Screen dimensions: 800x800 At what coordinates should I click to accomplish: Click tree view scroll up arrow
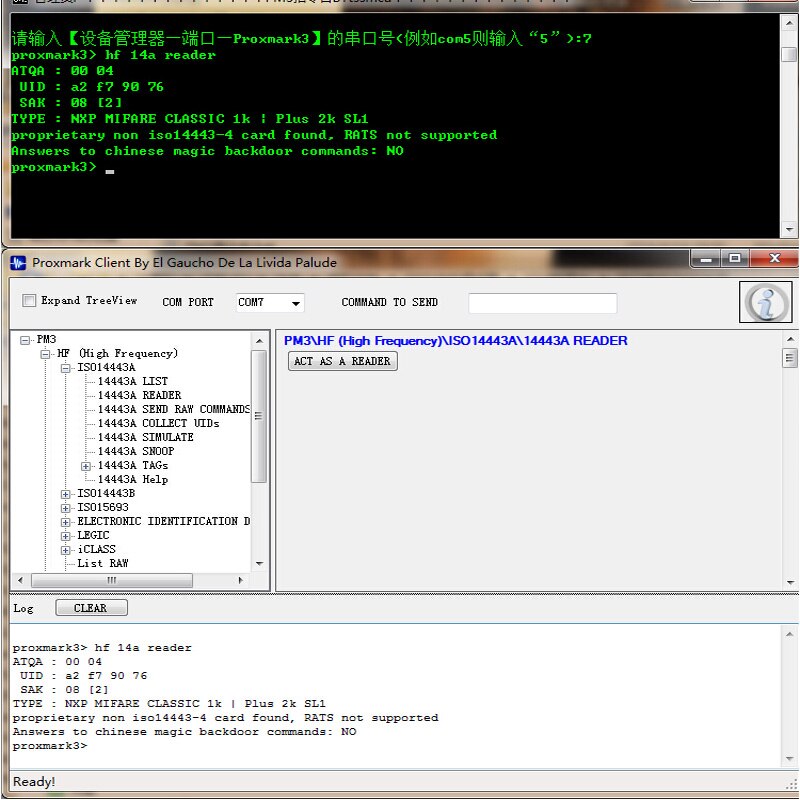pyautogui.click(x=259, y=341)
